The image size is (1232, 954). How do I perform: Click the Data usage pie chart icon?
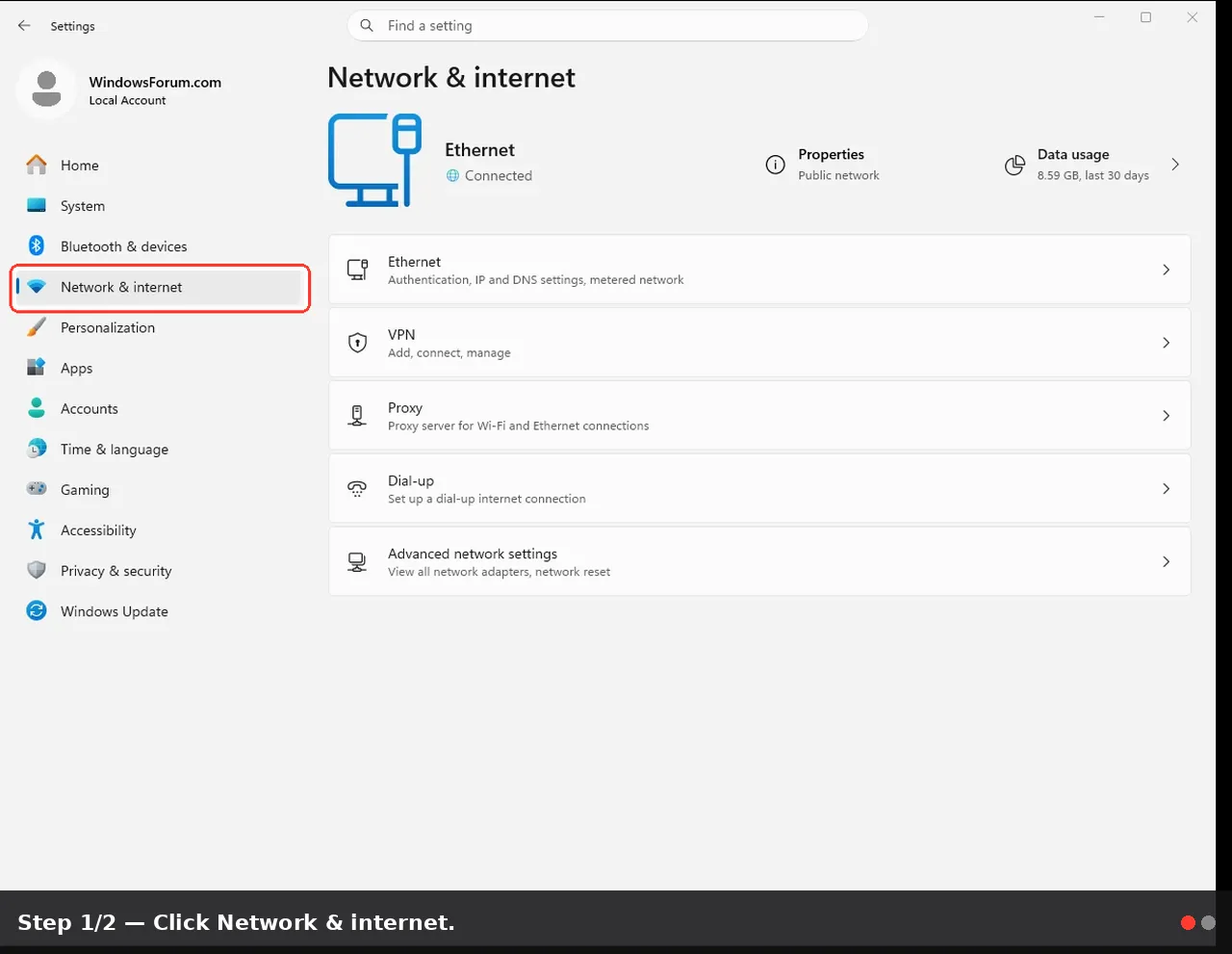[x=1014, y=165]
